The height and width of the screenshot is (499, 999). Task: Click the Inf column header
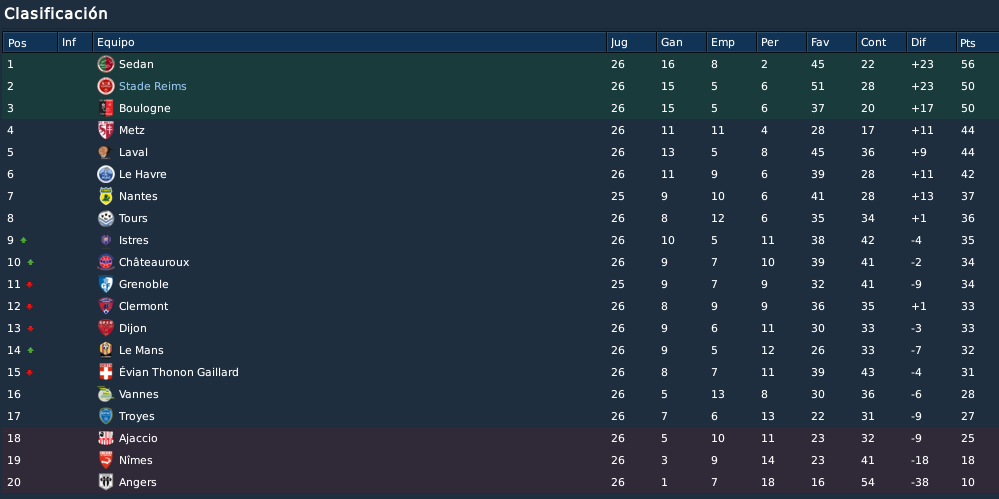(75, 43)
